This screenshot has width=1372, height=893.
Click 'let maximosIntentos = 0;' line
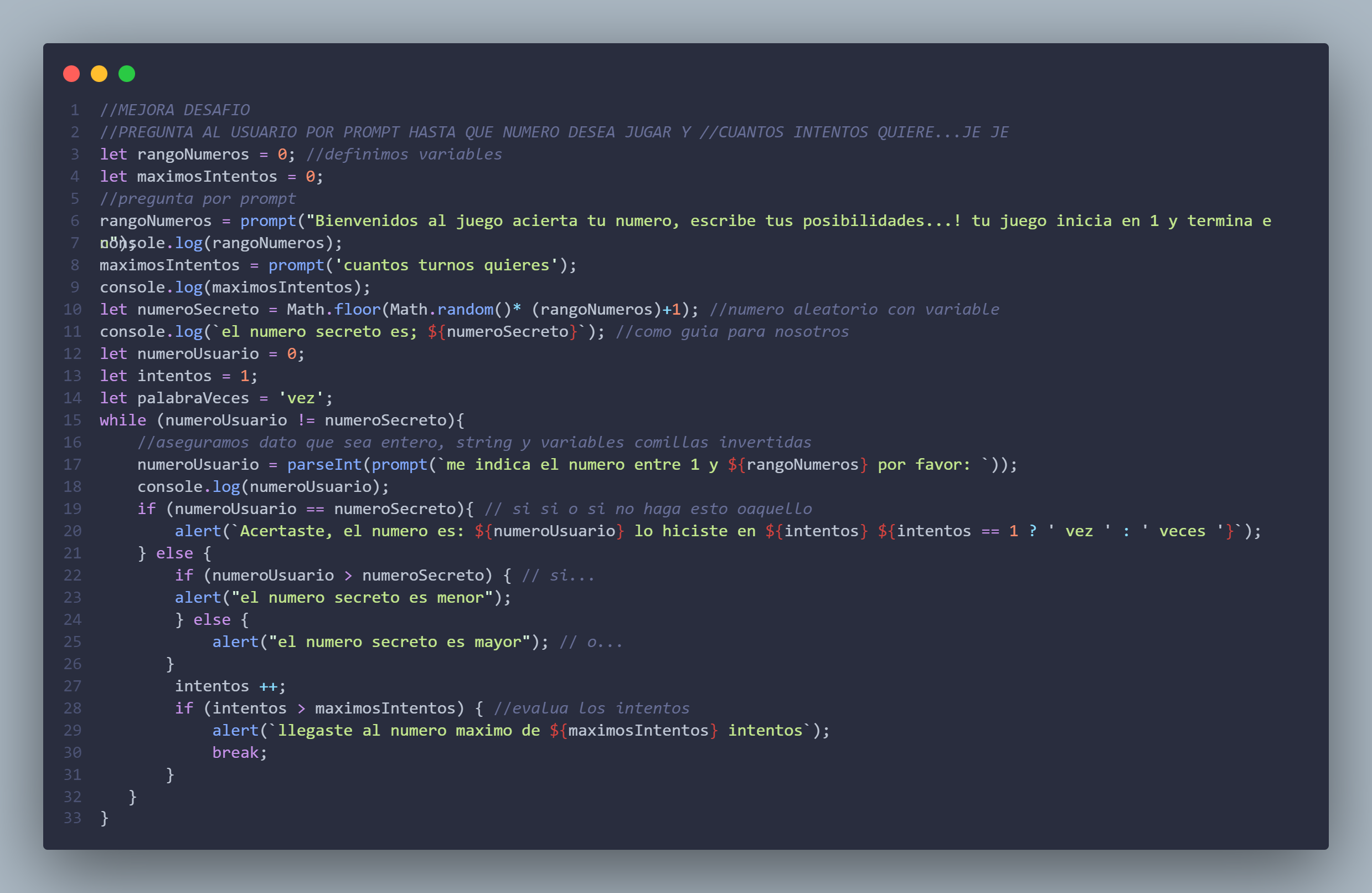212,177
